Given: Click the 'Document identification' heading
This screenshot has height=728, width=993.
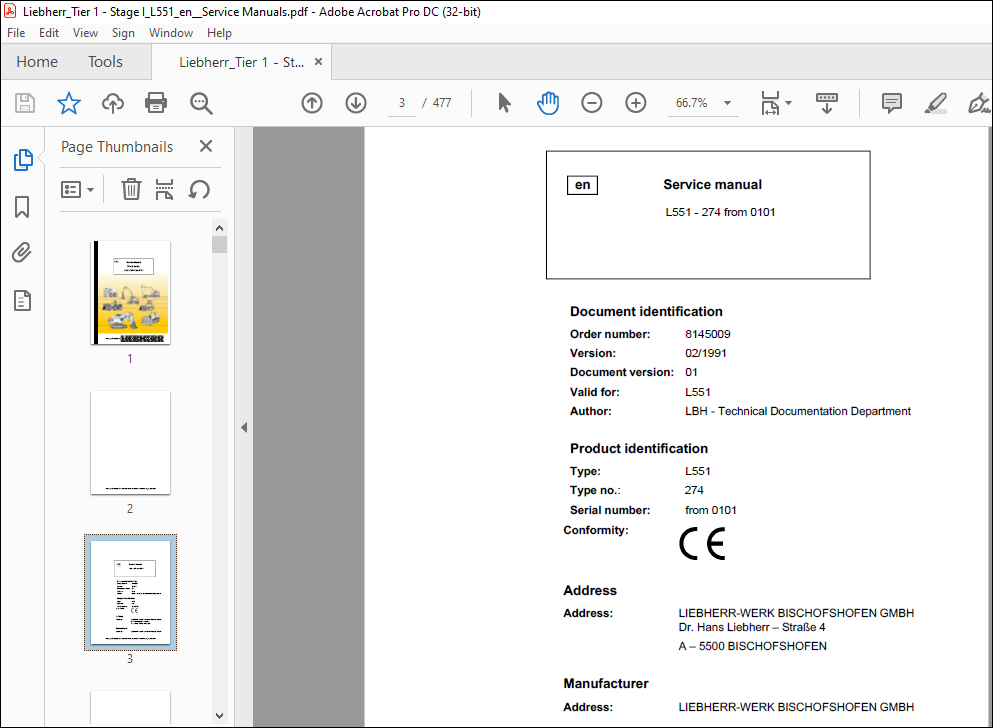Looking at the screenshot, I should click(646, 311).
